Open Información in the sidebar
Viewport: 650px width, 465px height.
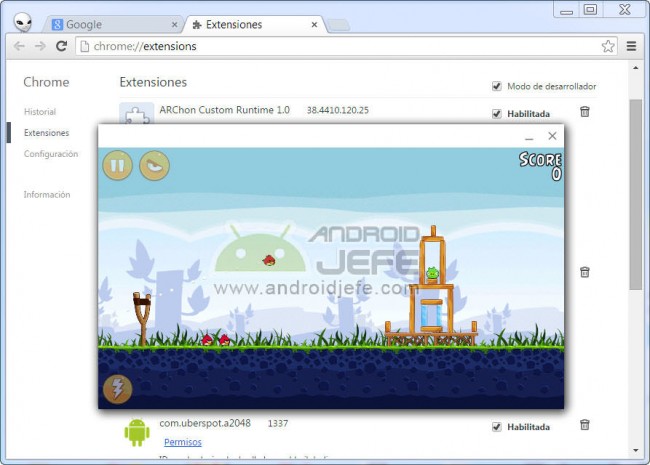pos(47,194)
